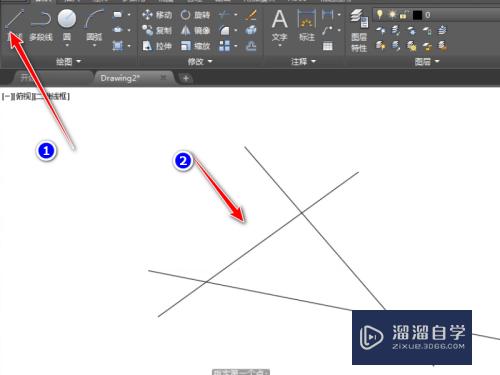Toggle layer 0 lock padlock icon
Screen dimensions: 500x375
(404, 14)
